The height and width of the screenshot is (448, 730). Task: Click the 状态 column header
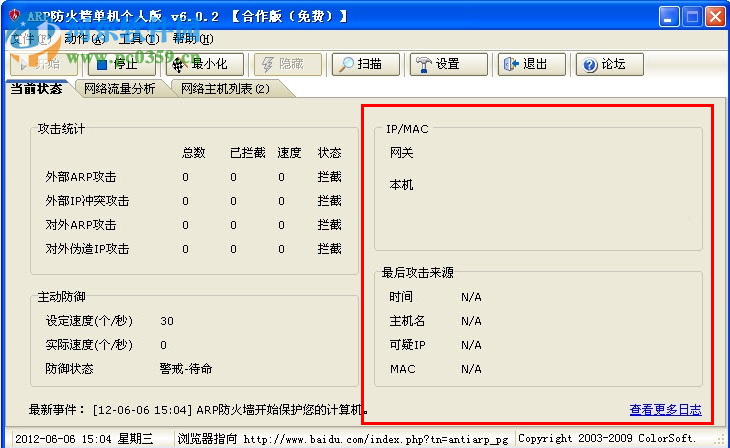pos(330,153)
